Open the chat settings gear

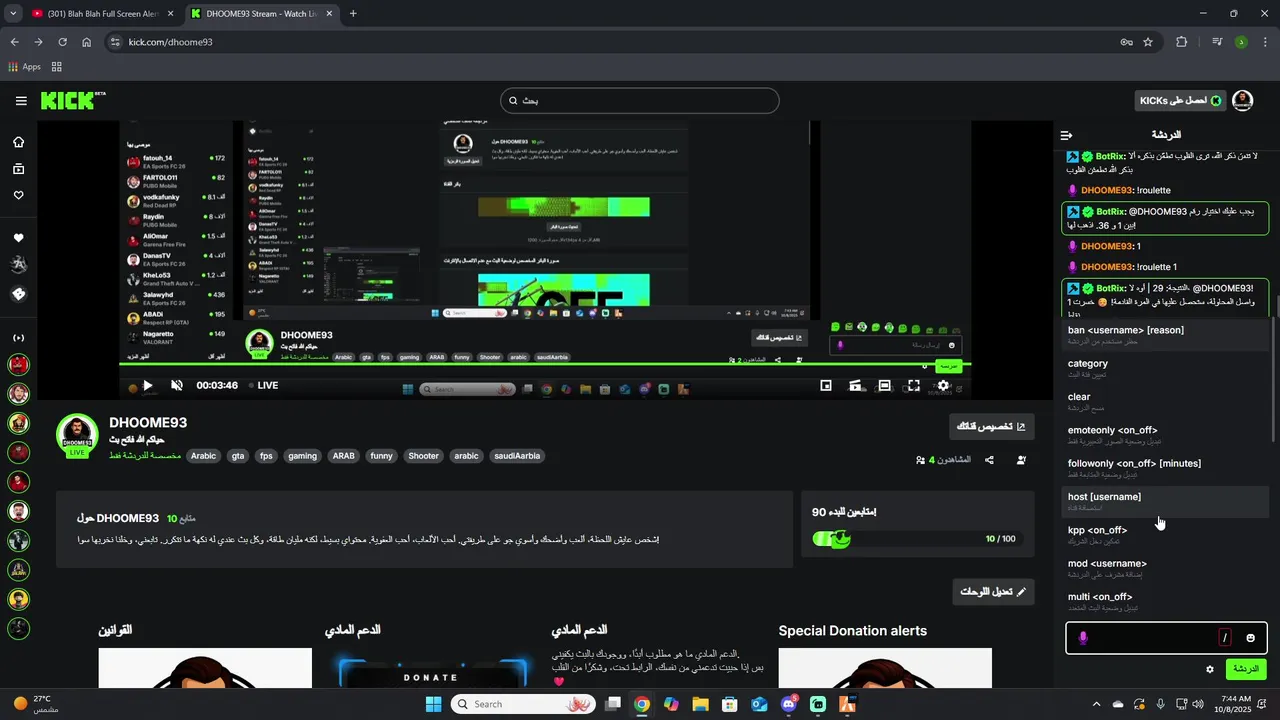tap(1210, 669)
